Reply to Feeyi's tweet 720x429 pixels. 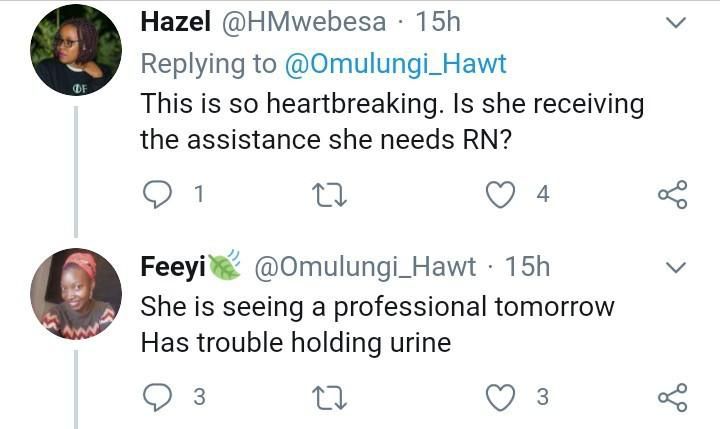pyautogui.click(x=157, y=397)
